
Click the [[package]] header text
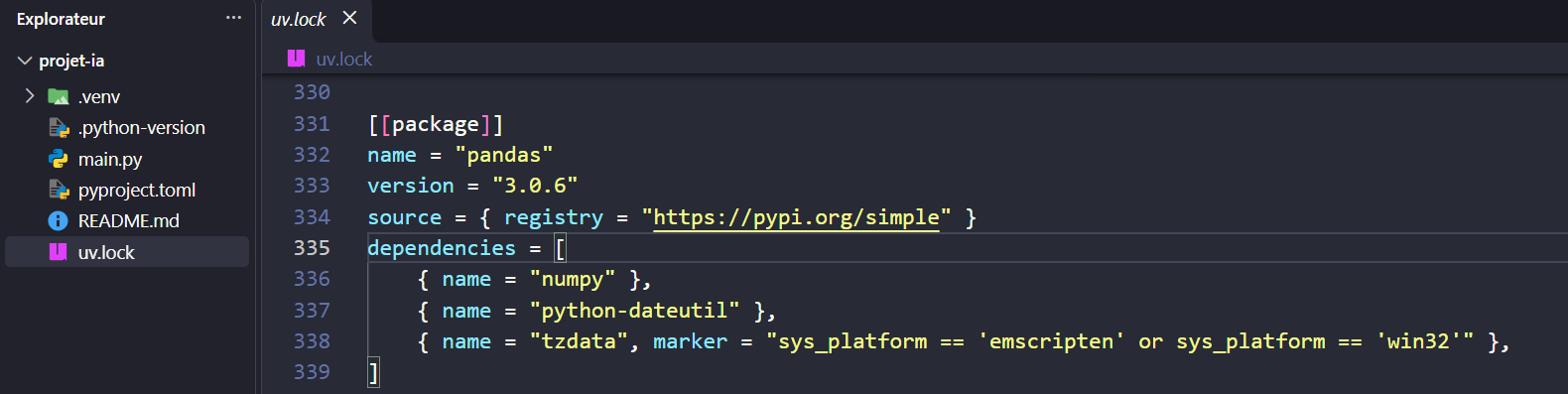(x=436, y=124)
